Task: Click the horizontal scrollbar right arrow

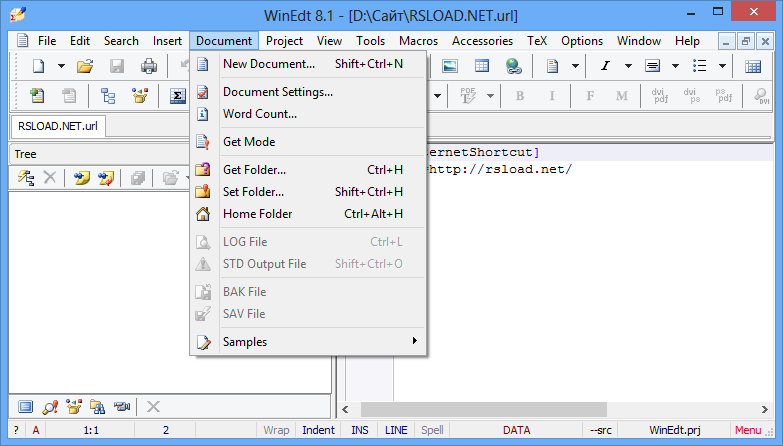Action: [765, 409]
